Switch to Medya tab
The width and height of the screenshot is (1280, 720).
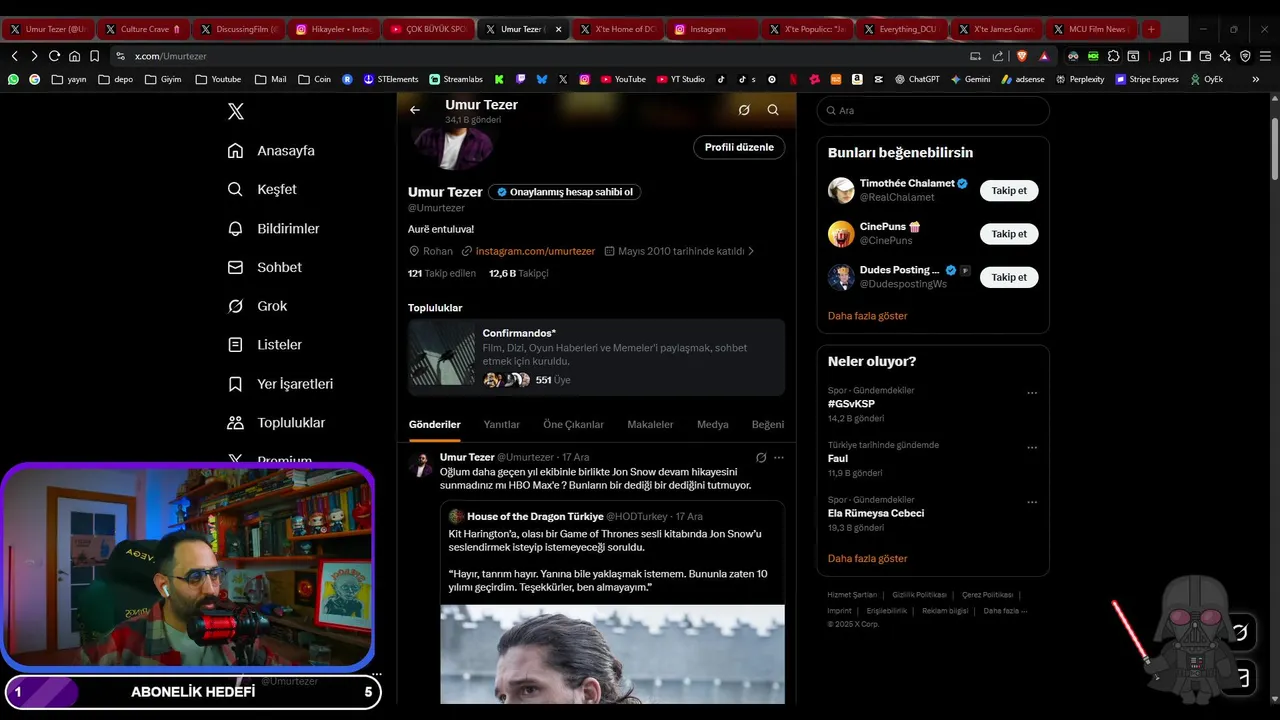click(712, 425)
